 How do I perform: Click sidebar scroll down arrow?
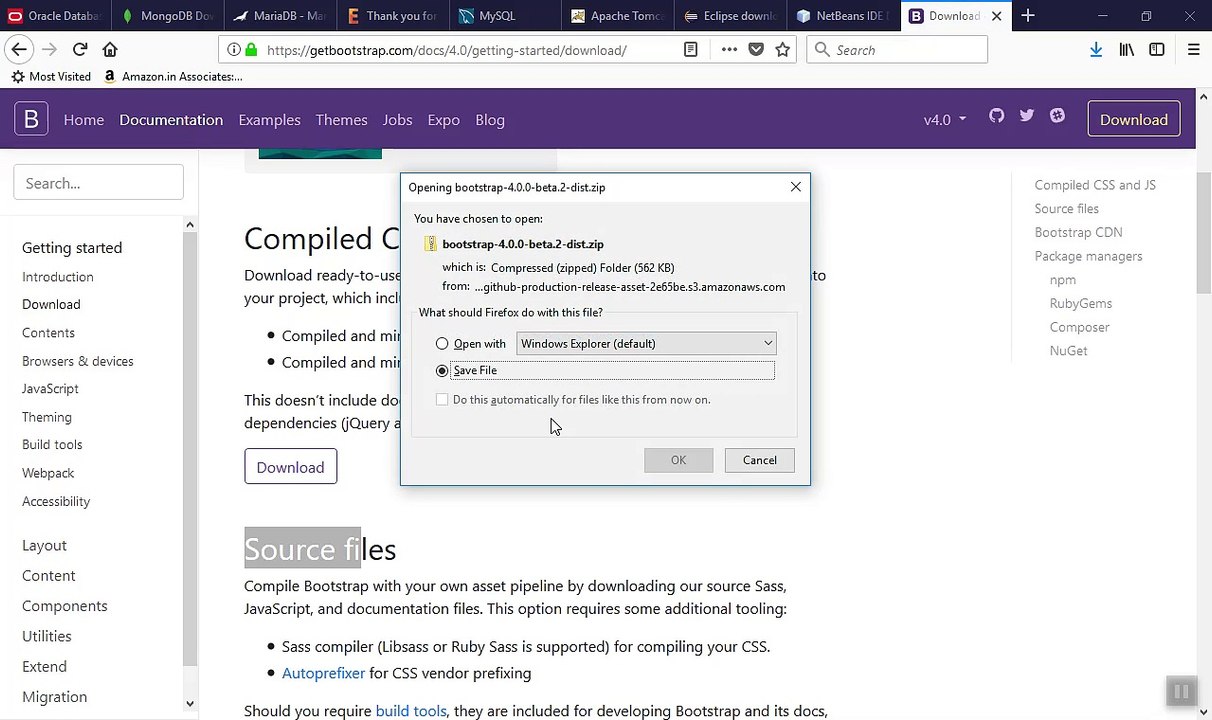[x=190, y=704]
